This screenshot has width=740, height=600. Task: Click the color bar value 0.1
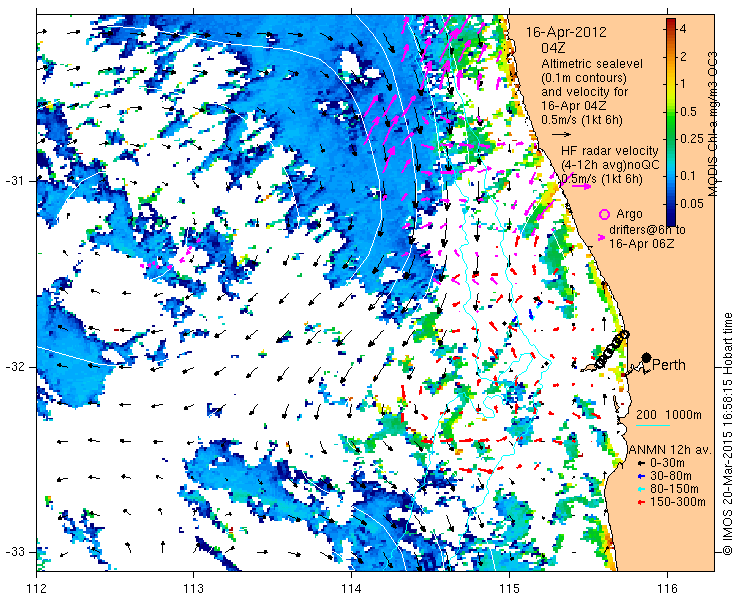pyautogui.click(x=688, y=176)
